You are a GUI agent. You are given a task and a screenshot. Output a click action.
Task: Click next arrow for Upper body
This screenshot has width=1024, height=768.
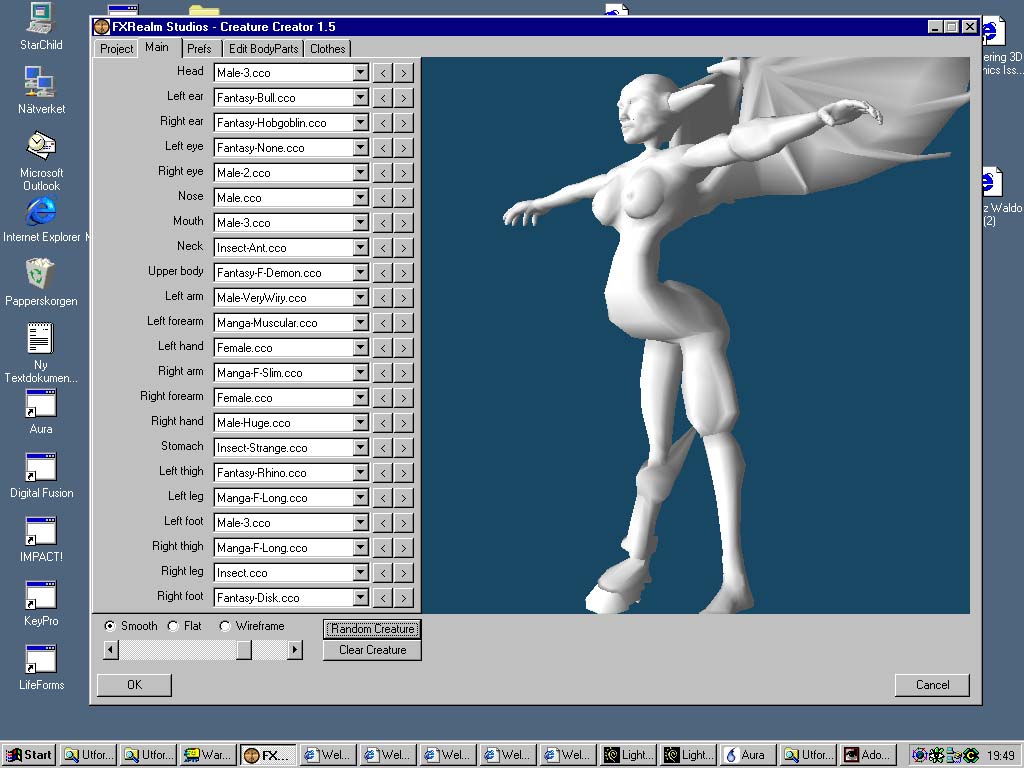403,273
